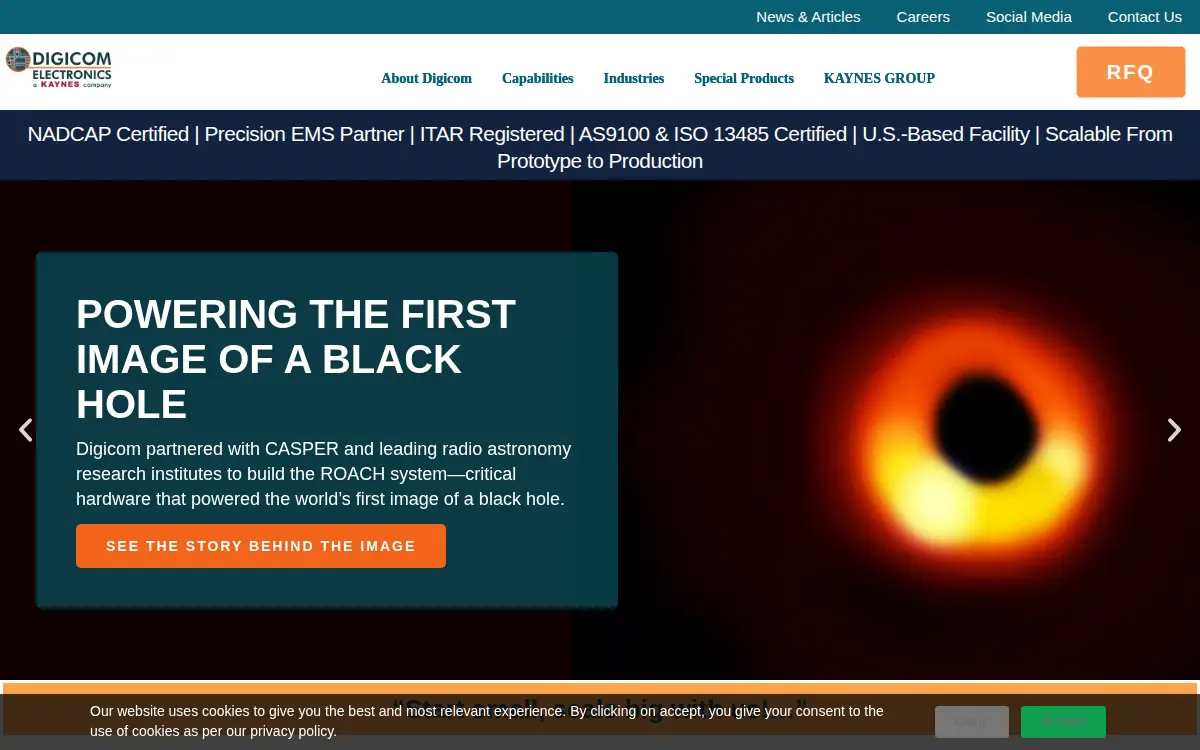Viewport: 1200px width, 750px height.
Task: Open KAYNES GROUP menu item
Action: pos(879,78)
